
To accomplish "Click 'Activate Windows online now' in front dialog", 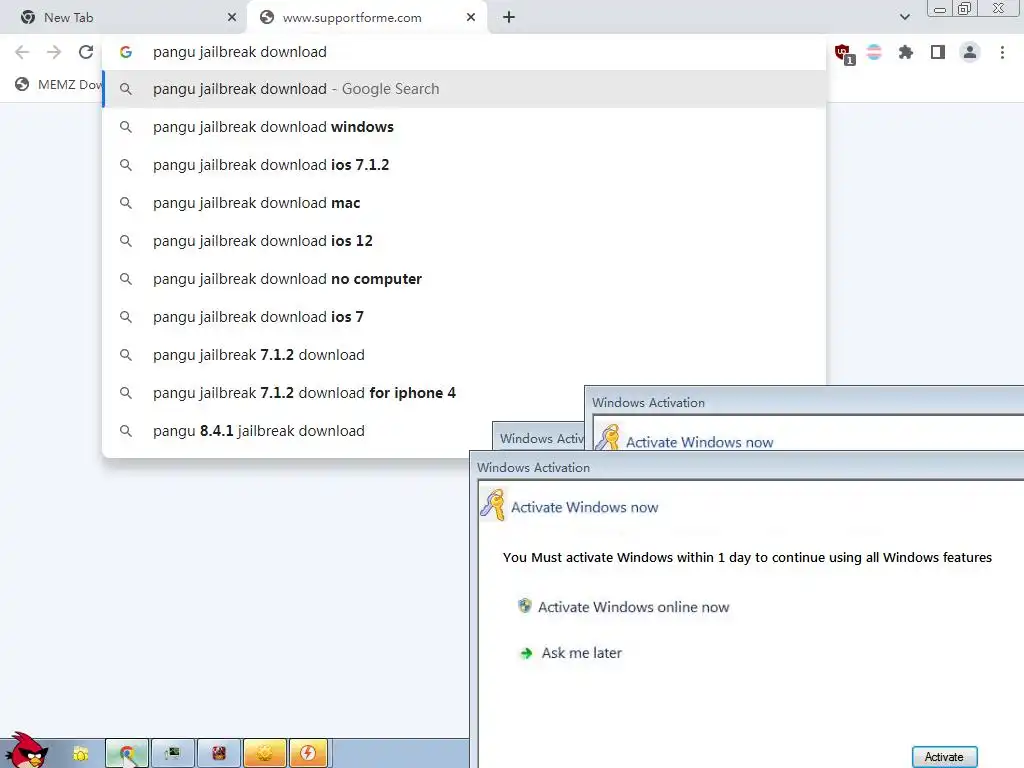I will (x=633, y=607).
